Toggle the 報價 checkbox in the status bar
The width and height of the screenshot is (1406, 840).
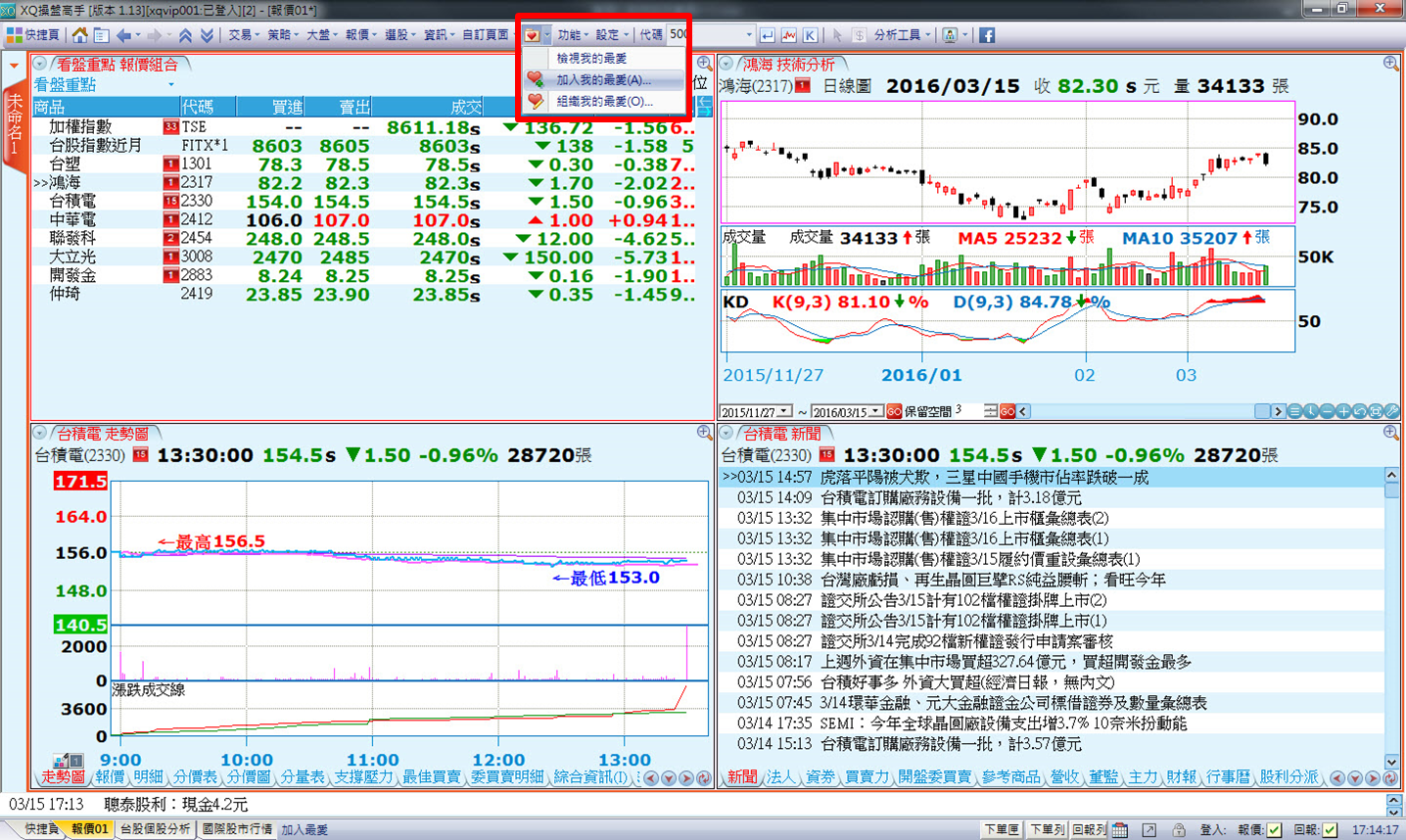(1273, 830)
